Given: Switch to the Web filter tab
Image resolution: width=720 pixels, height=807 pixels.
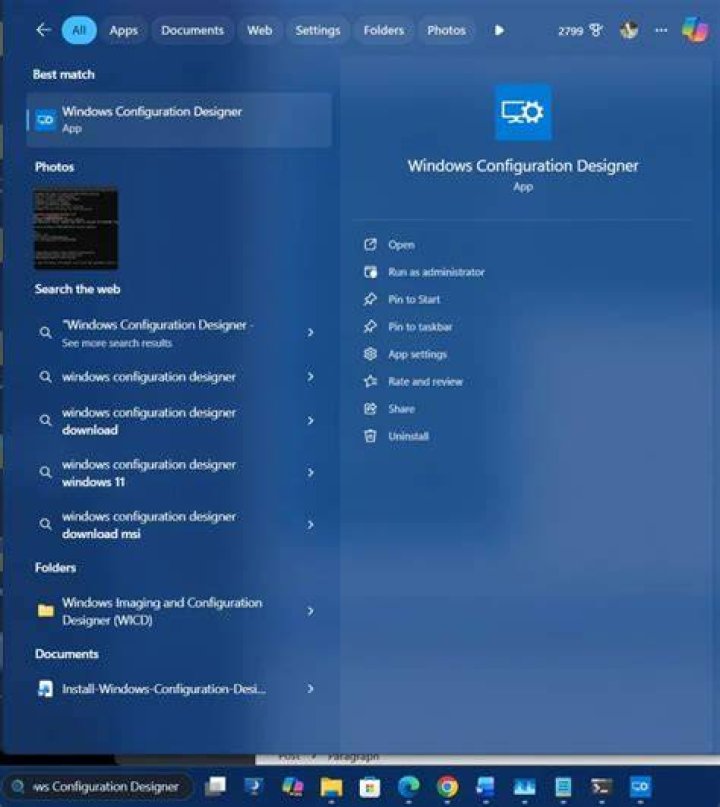Looking at the screenshot, I should [260, 30].
